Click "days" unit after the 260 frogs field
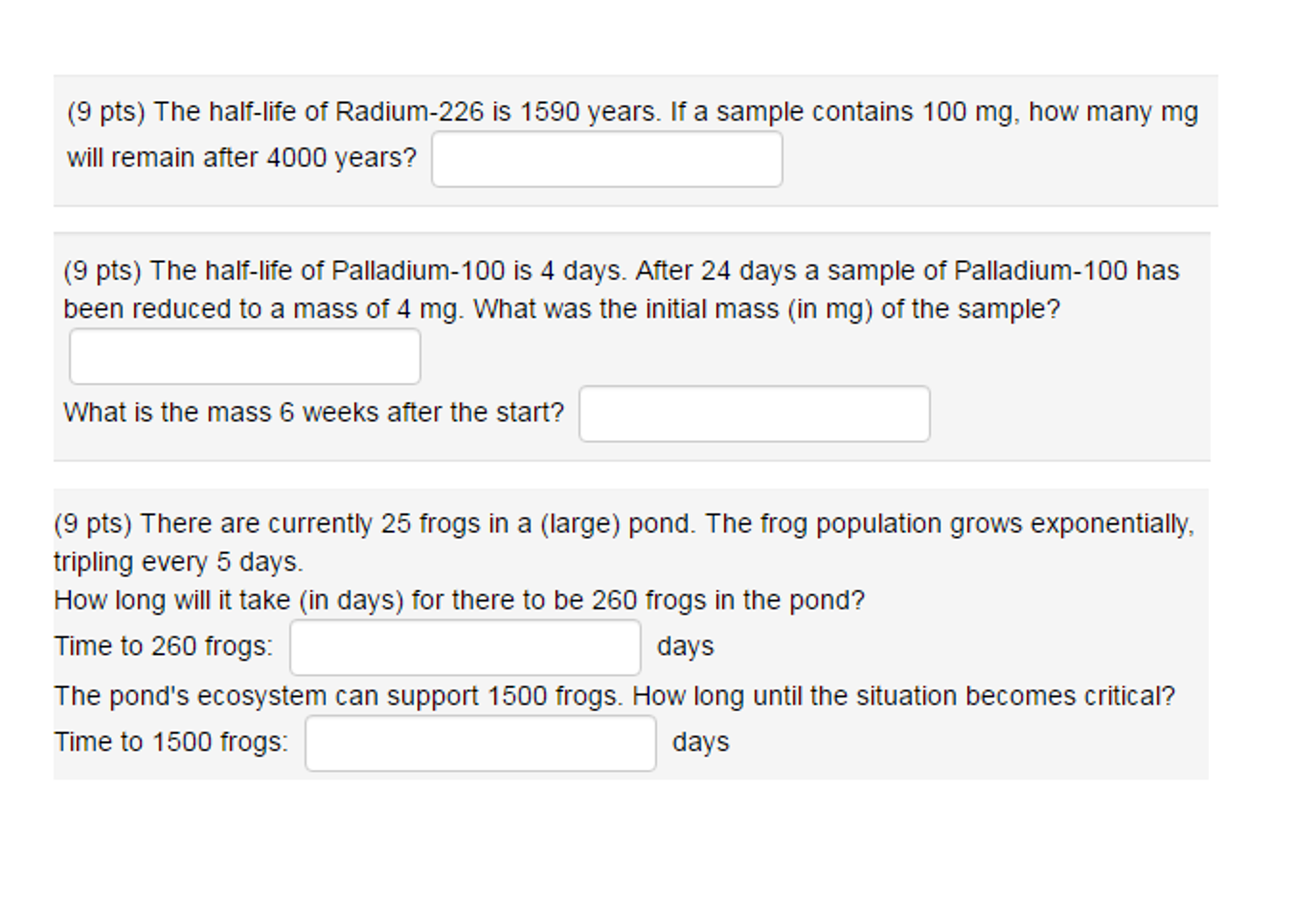 pos(685,646)
